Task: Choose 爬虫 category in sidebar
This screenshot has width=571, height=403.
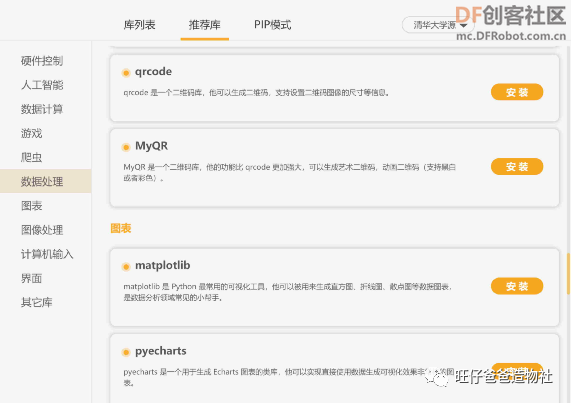Action: [x=31, y=157]
